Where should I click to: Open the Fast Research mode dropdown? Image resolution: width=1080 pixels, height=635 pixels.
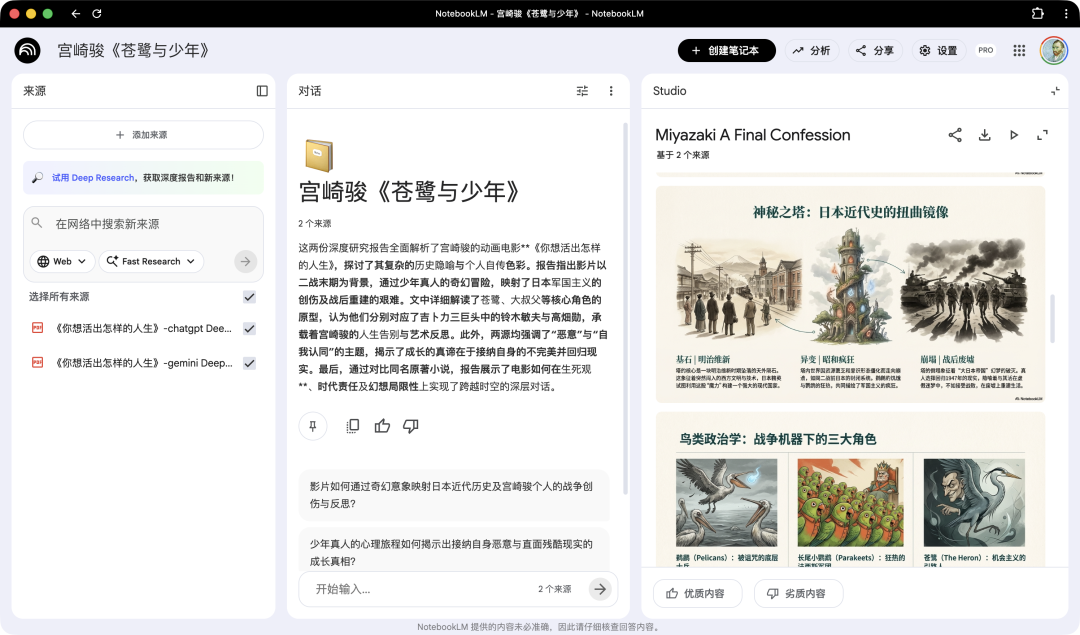point(152,262)
